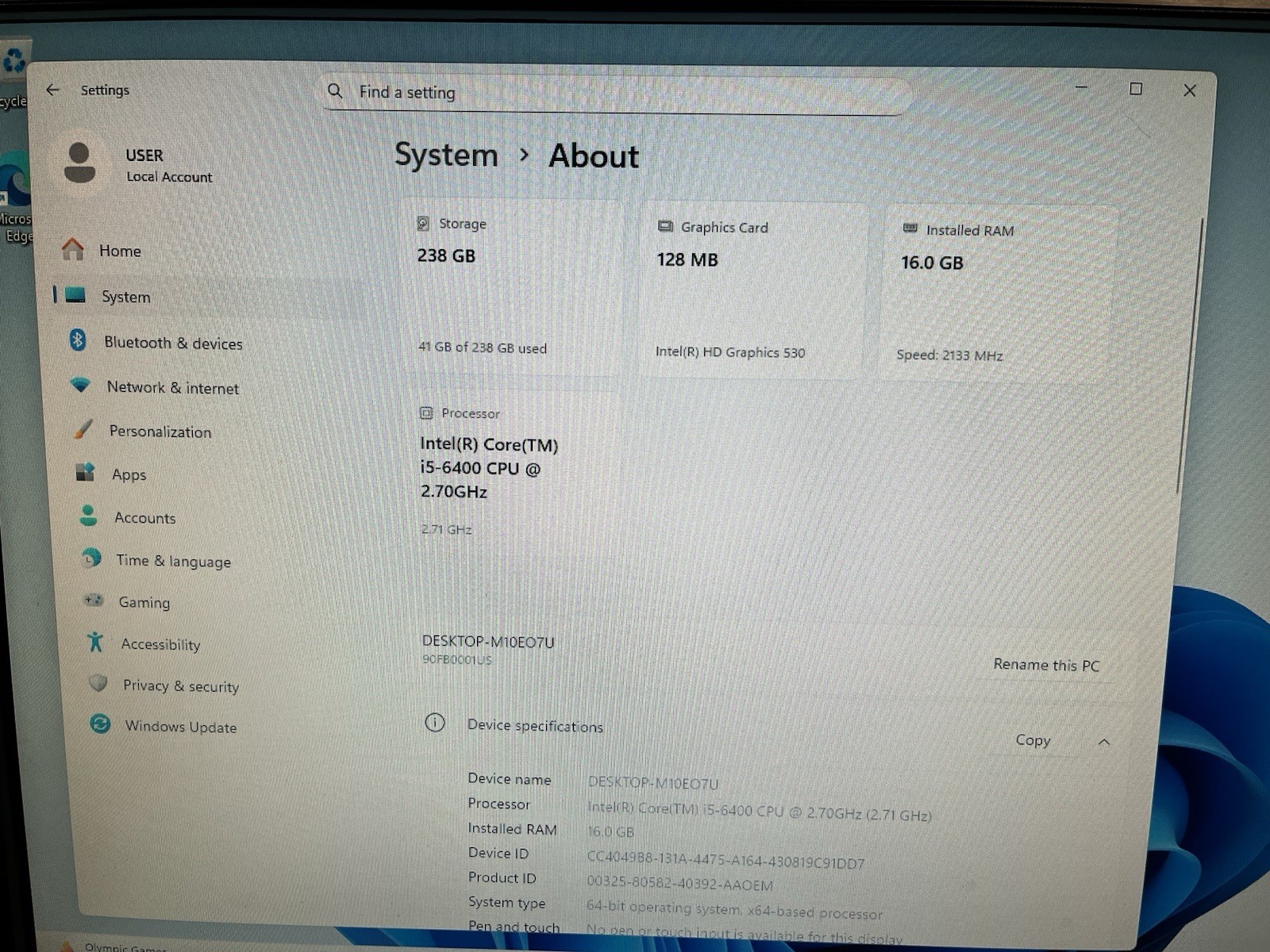Click the Network wifi icon

(x=80, y=385)
